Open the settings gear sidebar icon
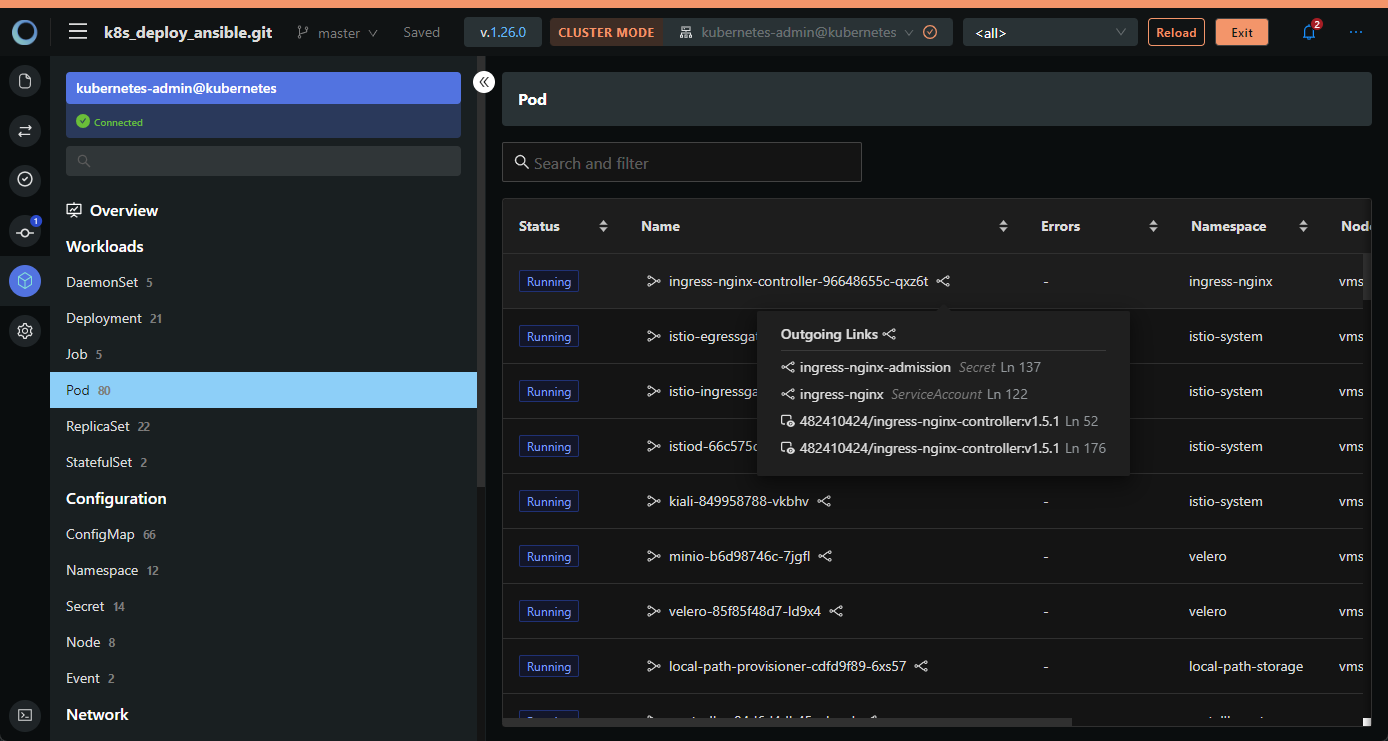The image size is (1388, 741). click(x=25, y=330)
